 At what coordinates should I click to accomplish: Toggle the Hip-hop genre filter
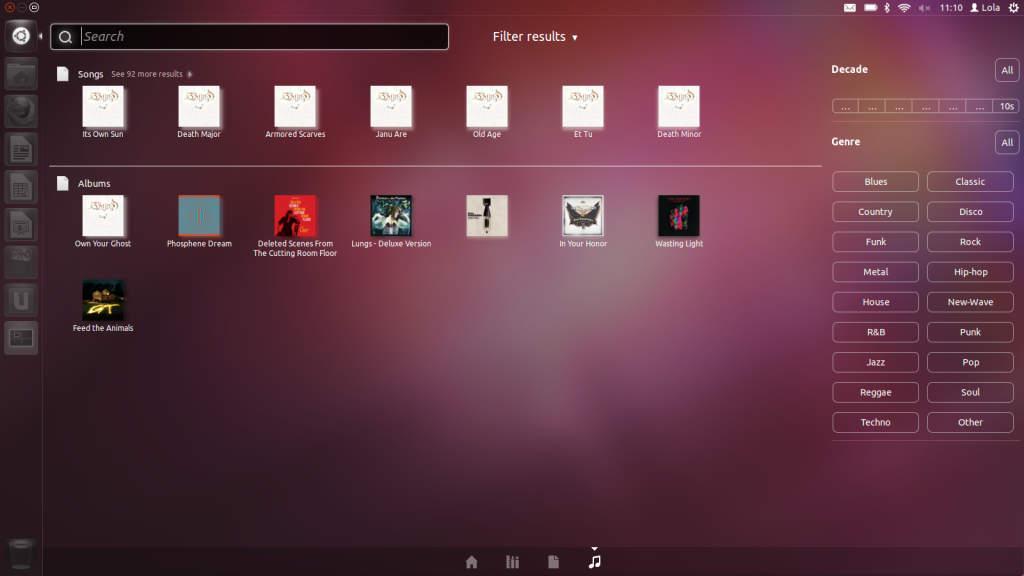pos(970,272)
